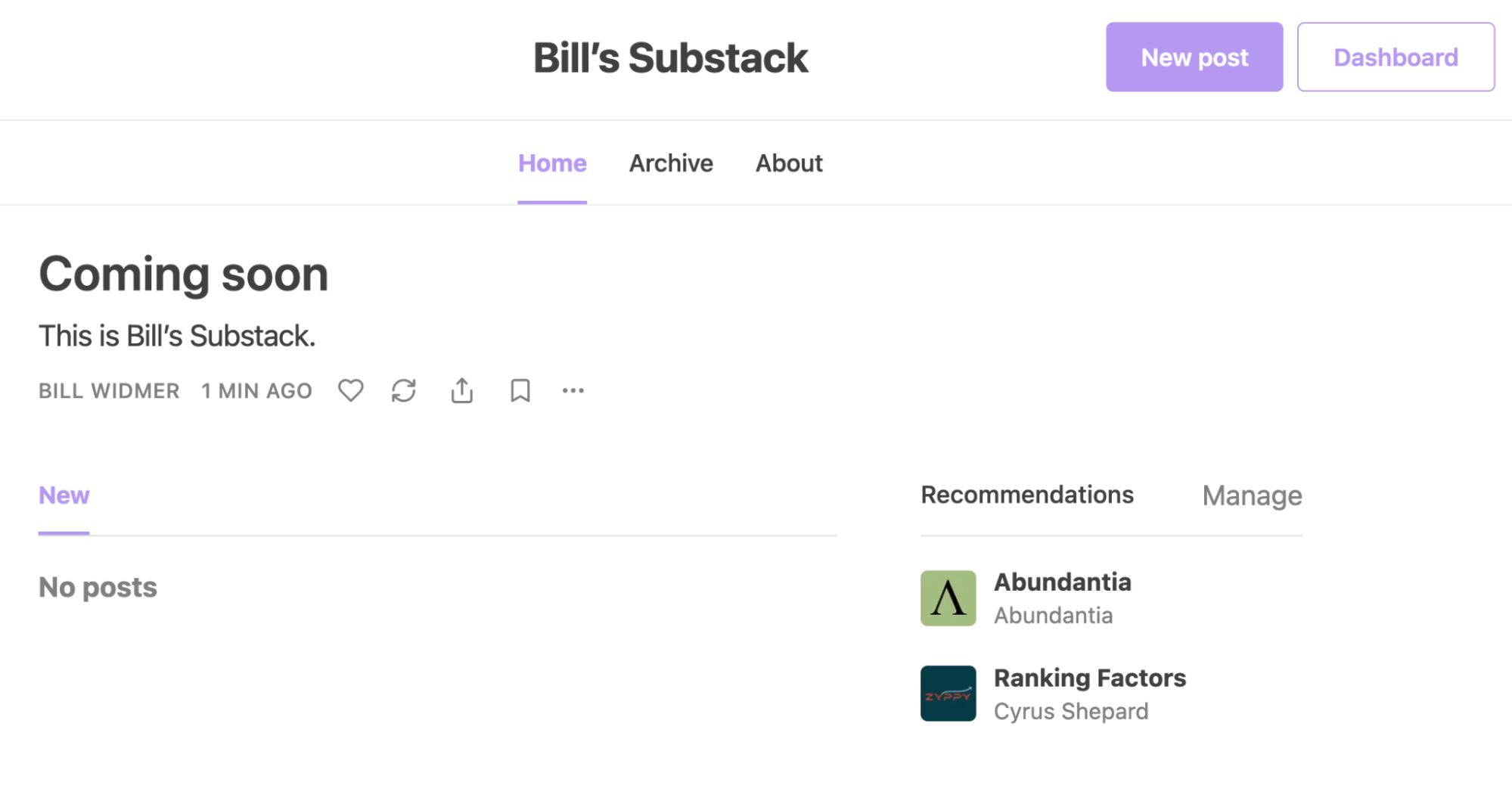Open the Zyppy Ranking Factors logo
Image resolution: width=1512 pixels, height=801 pixels.
pos(948,694)
